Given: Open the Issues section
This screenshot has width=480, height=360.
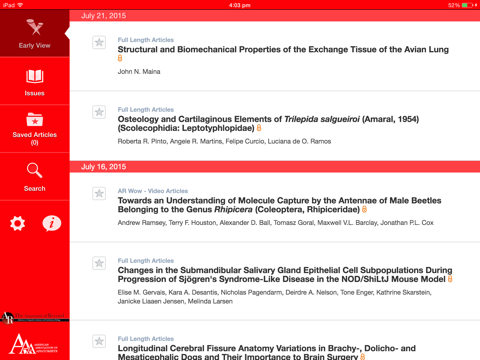Looking at the screenshot, I should coord(35,81).
